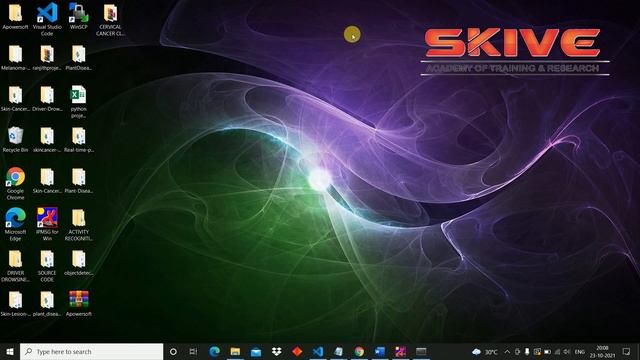Image resolution: width=640 pixels, height=360 pixels.
Task: Select the SOURCE CODE folder
Action: pos(47,265)
